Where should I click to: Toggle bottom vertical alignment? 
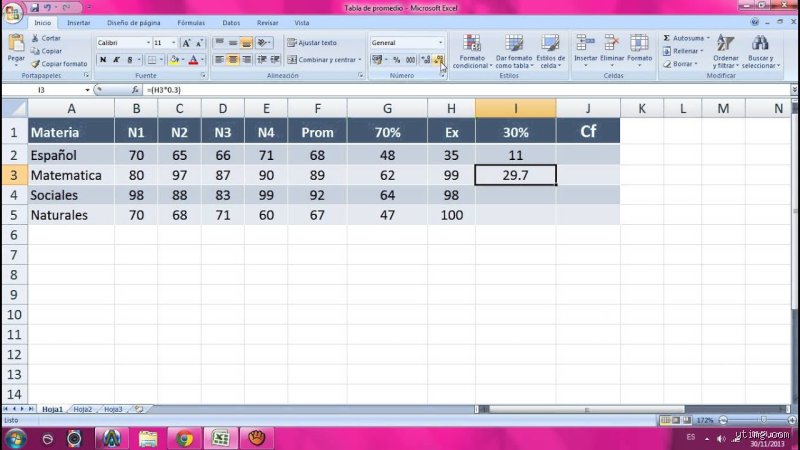pyautogui.click(x=246, y=43)
